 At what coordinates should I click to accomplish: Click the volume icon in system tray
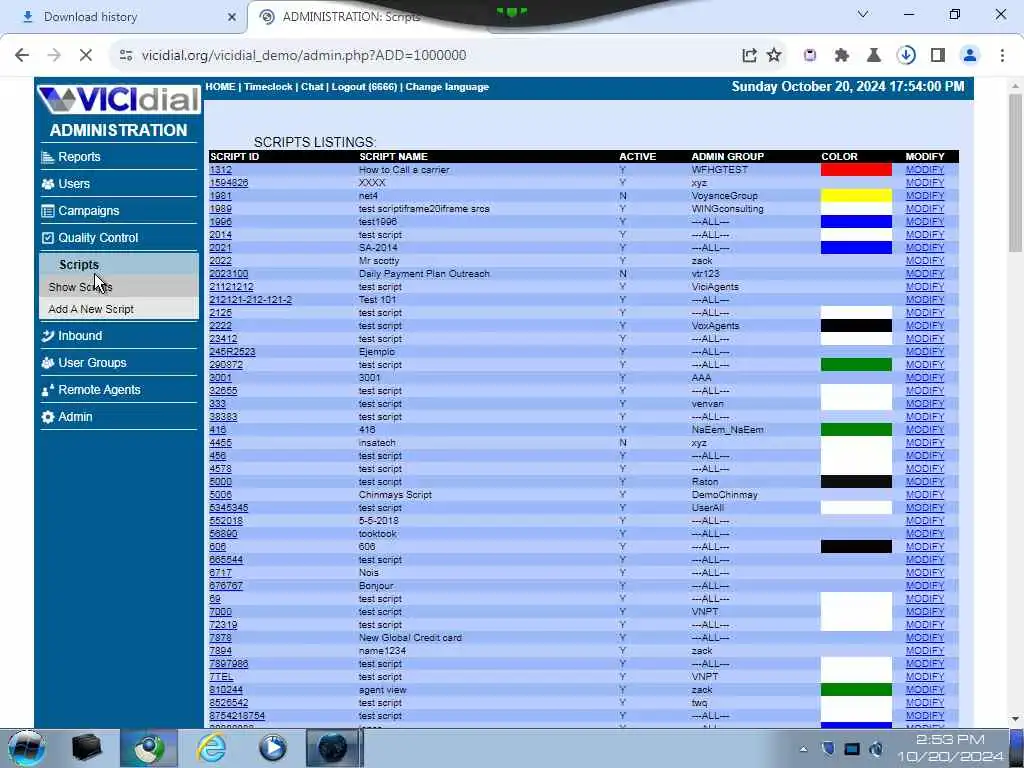click(x=876, y=749)
